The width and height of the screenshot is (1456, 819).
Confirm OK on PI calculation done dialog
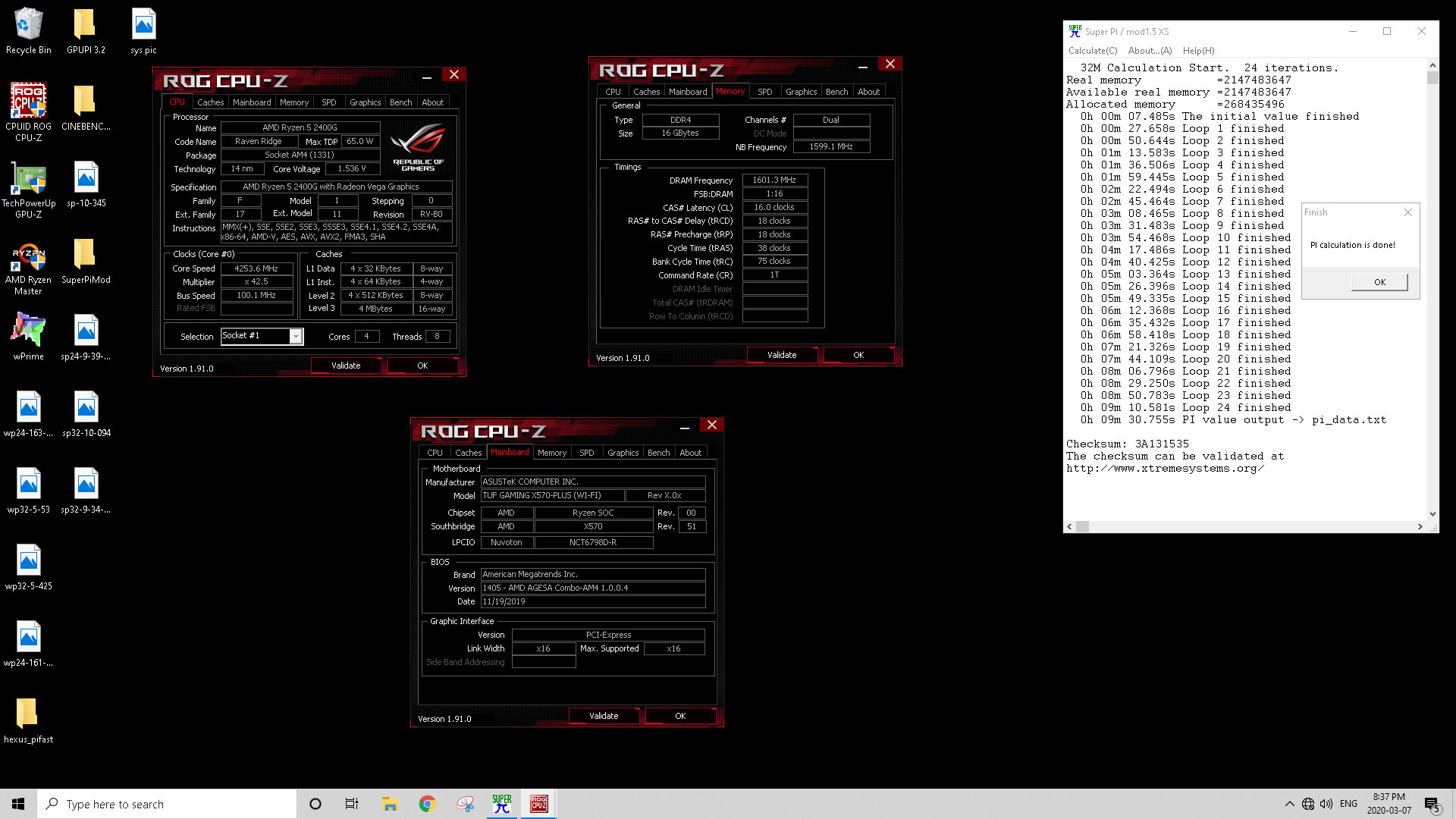pos(1379,282)
